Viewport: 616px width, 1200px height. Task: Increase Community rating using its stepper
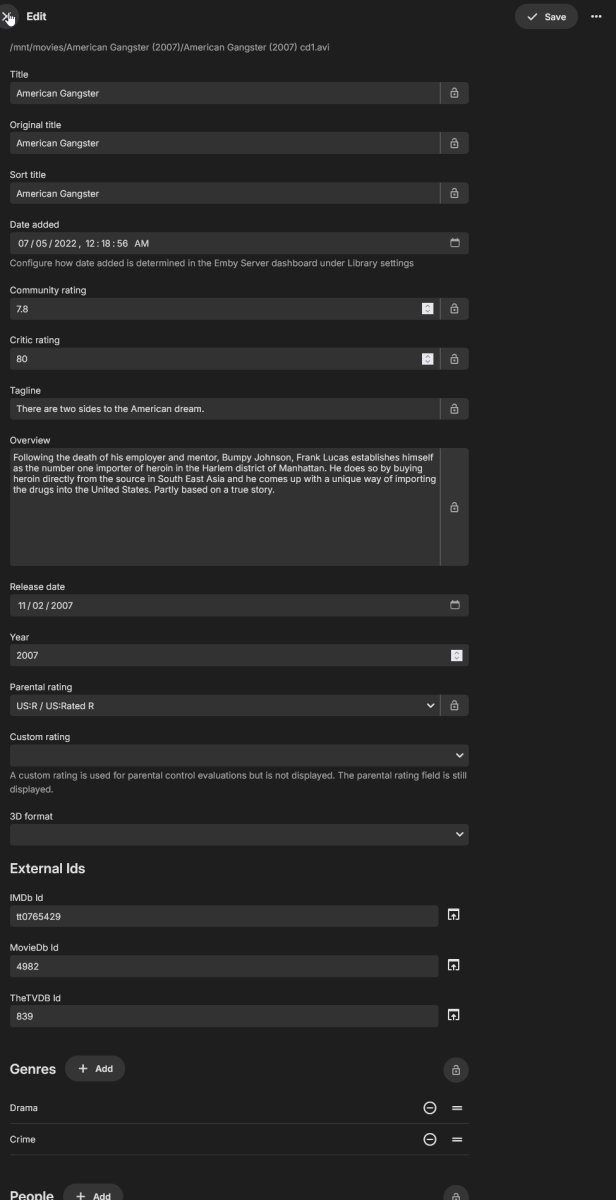(428, 305)
